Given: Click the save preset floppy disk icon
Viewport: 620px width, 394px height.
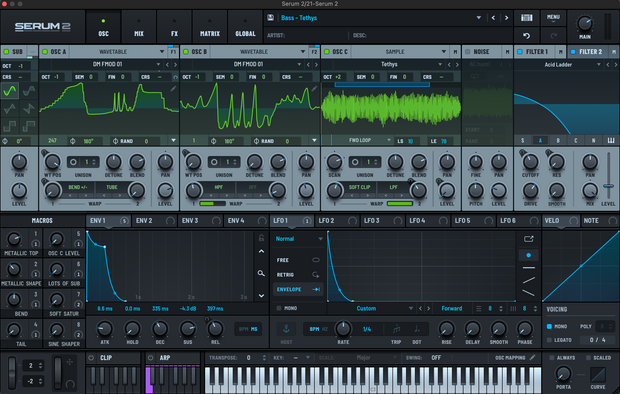Looking at the screenshot, I should click(271, 18).
